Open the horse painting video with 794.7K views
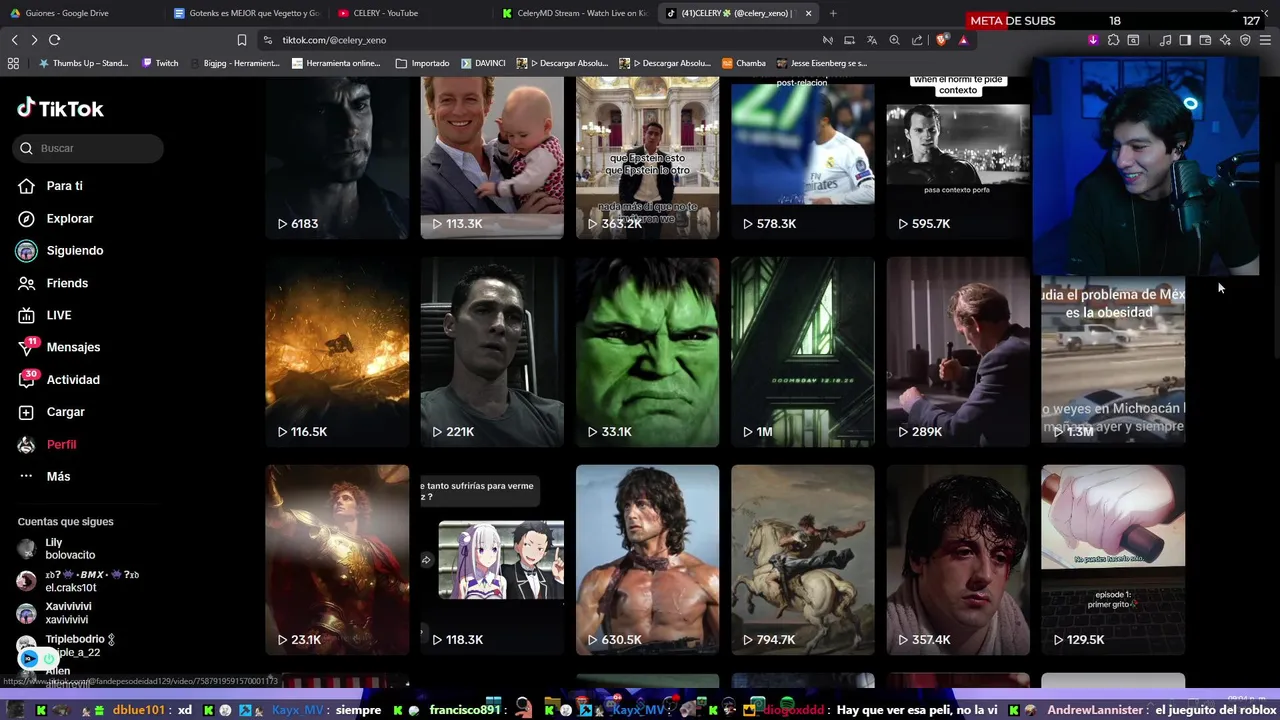The width and height of the screenshot is (1280, 720). click(x=802, y=560)
